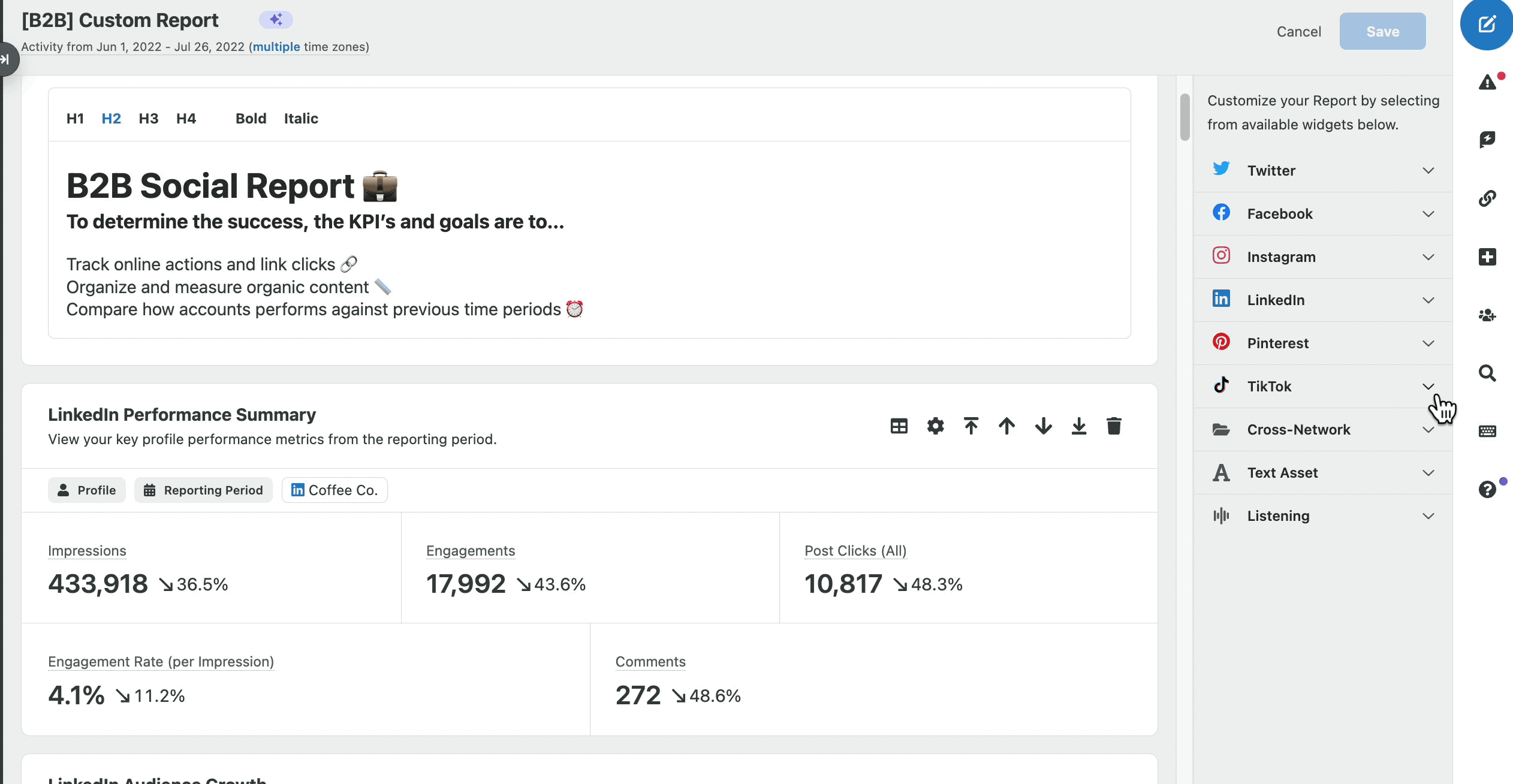Screen dimensions: 1513x784
Task: Move widget to top with arrow icon
Action: (971, 426)
